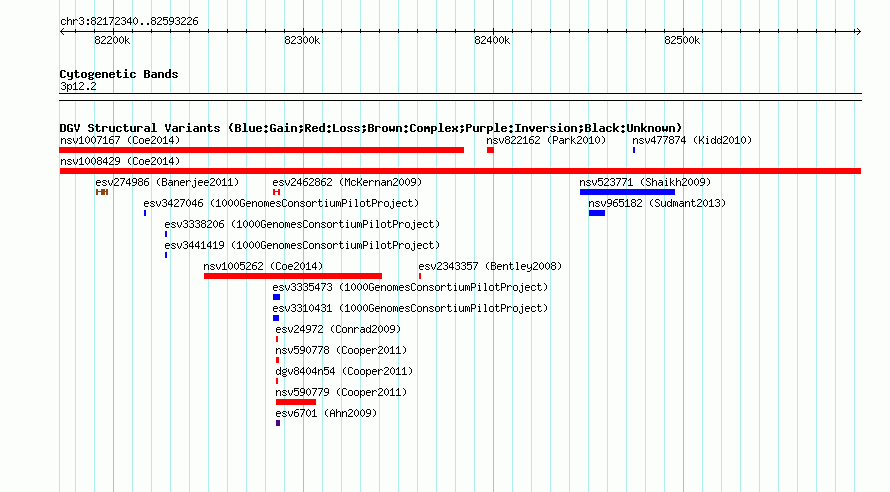Open the esv2462862 (McKernan2009) label

tap(347, 182)
